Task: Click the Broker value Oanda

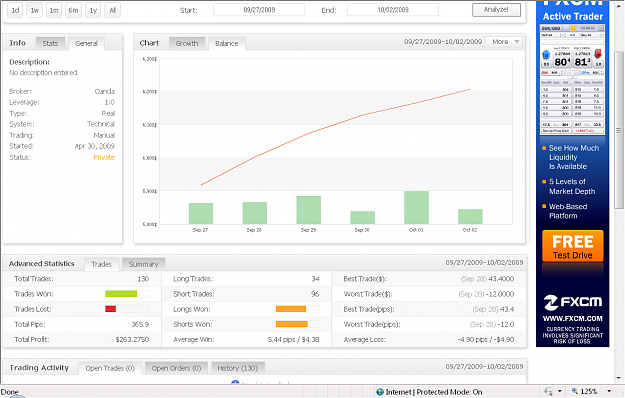Action: point(104,91)
